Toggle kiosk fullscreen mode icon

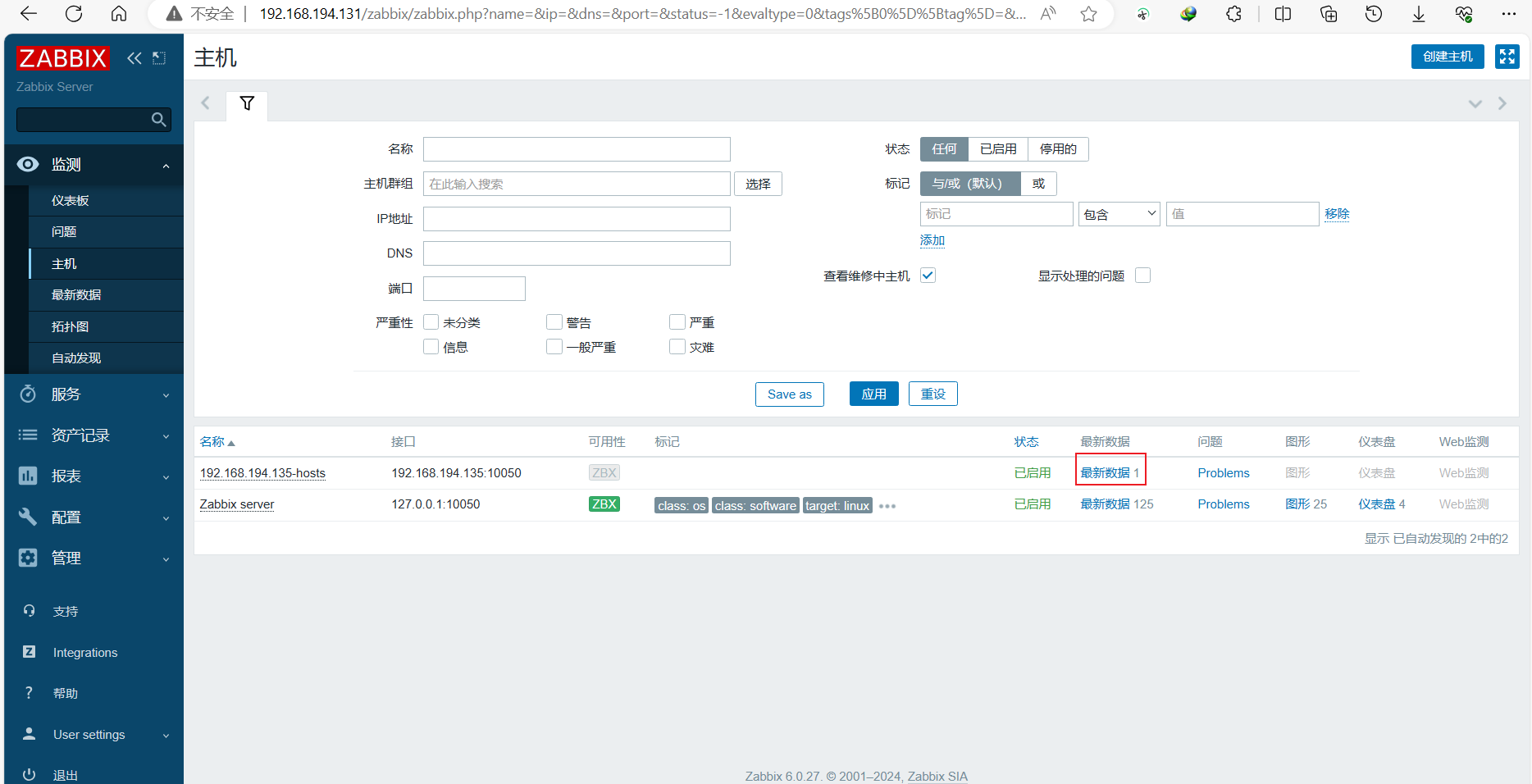(x=1507, y=57)
